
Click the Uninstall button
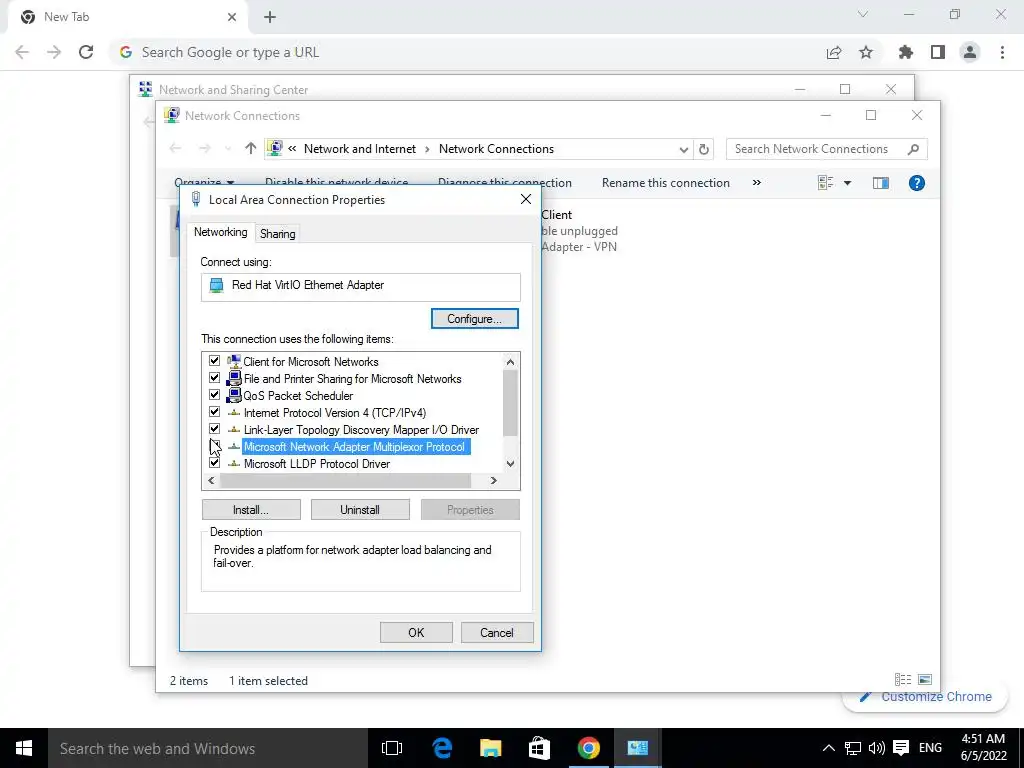(x=360, y=509)
